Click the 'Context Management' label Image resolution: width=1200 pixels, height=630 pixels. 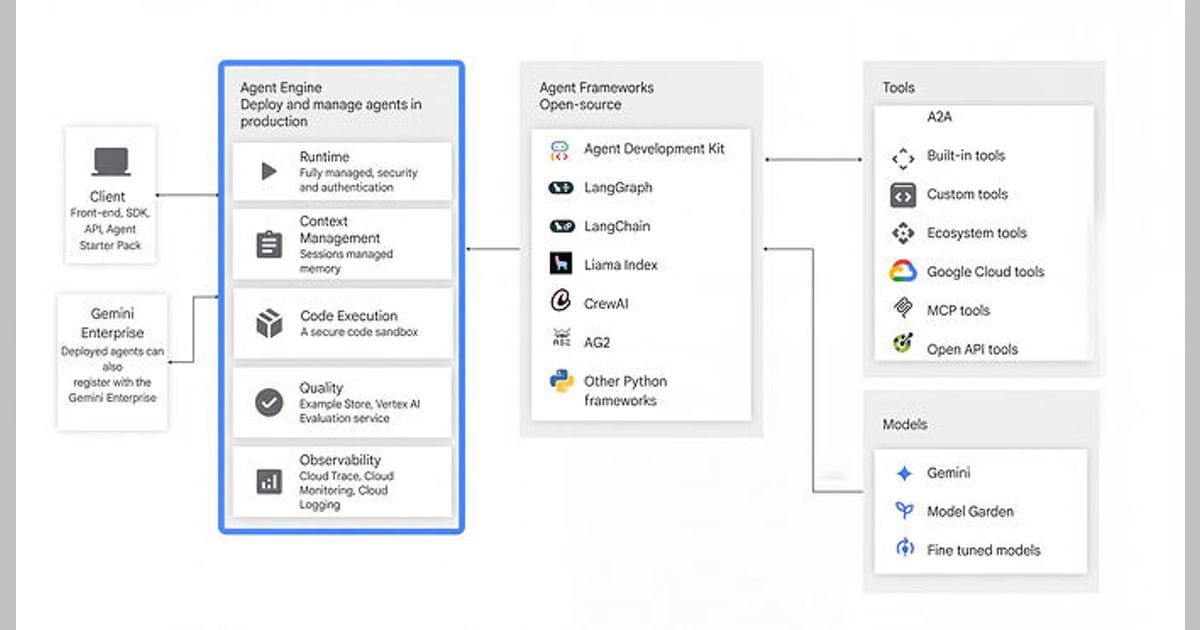pyautogui.click(x=340, y=230)
